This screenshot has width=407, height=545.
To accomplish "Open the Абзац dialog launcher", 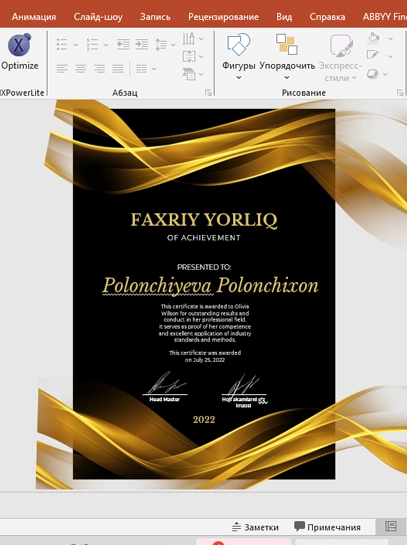I will (x=208, y=92).
